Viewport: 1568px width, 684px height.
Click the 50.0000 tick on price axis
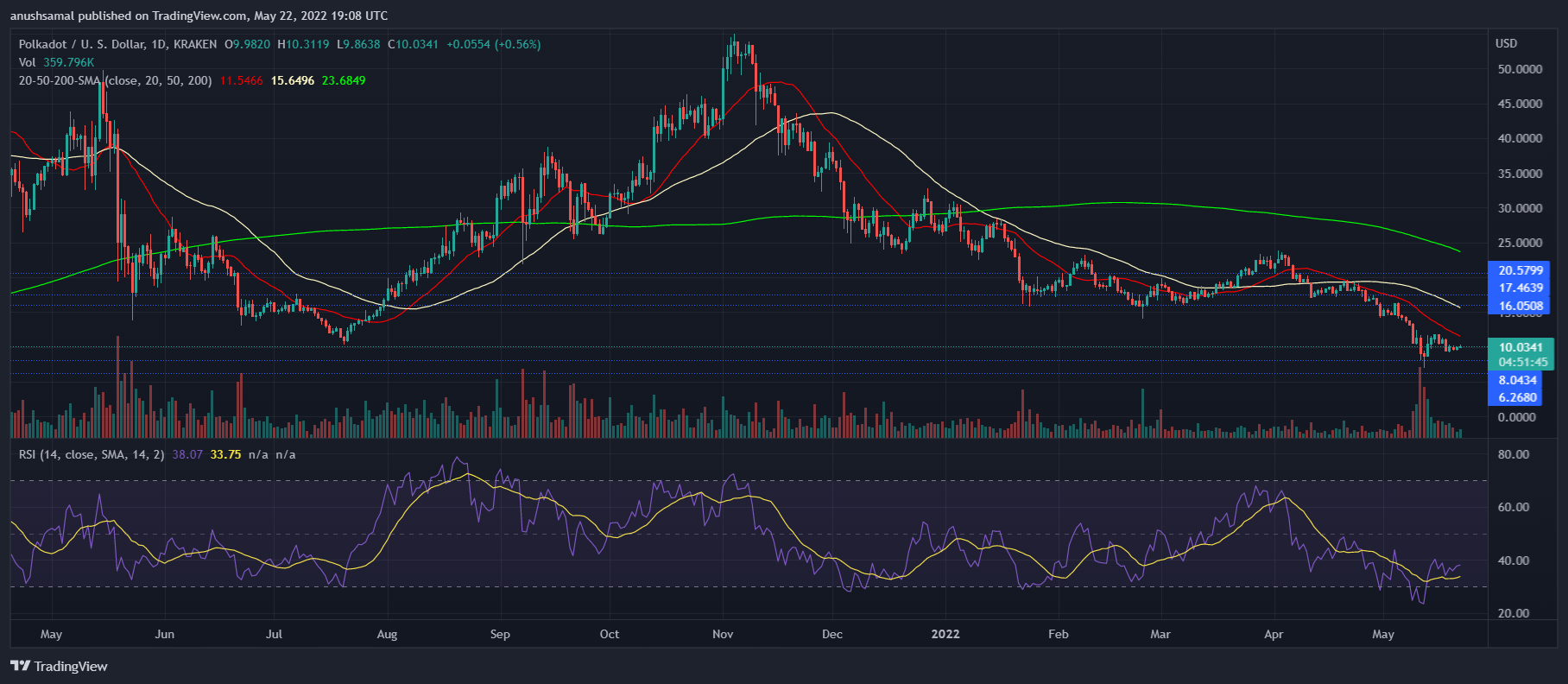coord(1520,69)
